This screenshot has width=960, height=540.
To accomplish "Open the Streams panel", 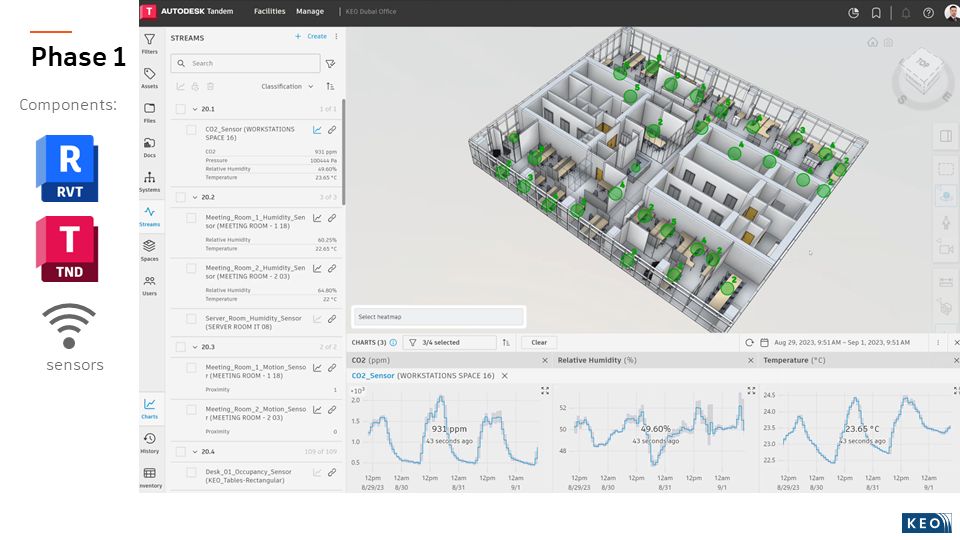I will (149, 216).
